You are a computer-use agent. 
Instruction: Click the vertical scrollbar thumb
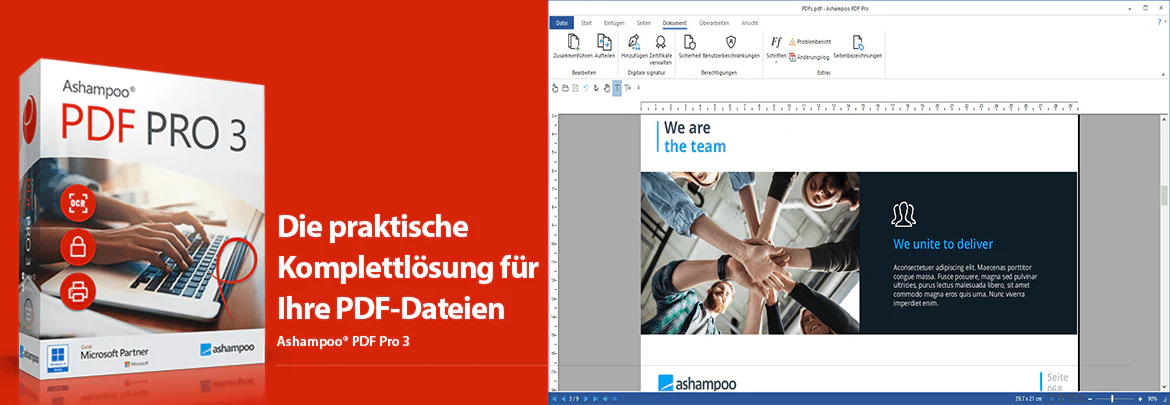[x=1163, y=195]
